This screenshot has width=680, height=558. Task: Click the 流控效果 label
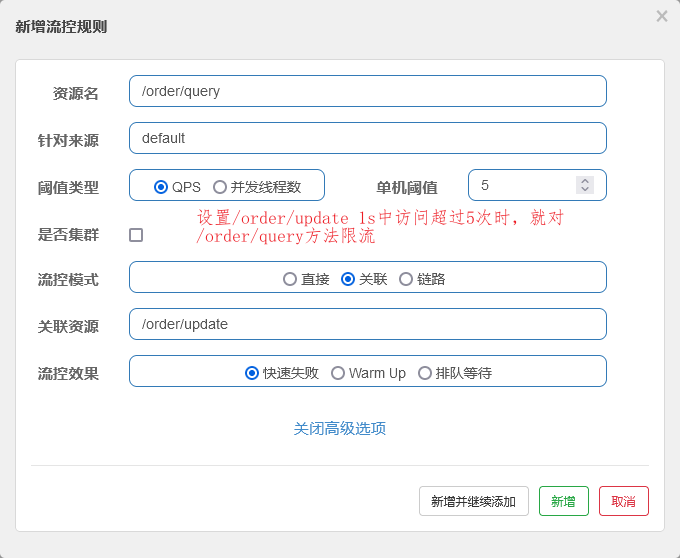68,373
